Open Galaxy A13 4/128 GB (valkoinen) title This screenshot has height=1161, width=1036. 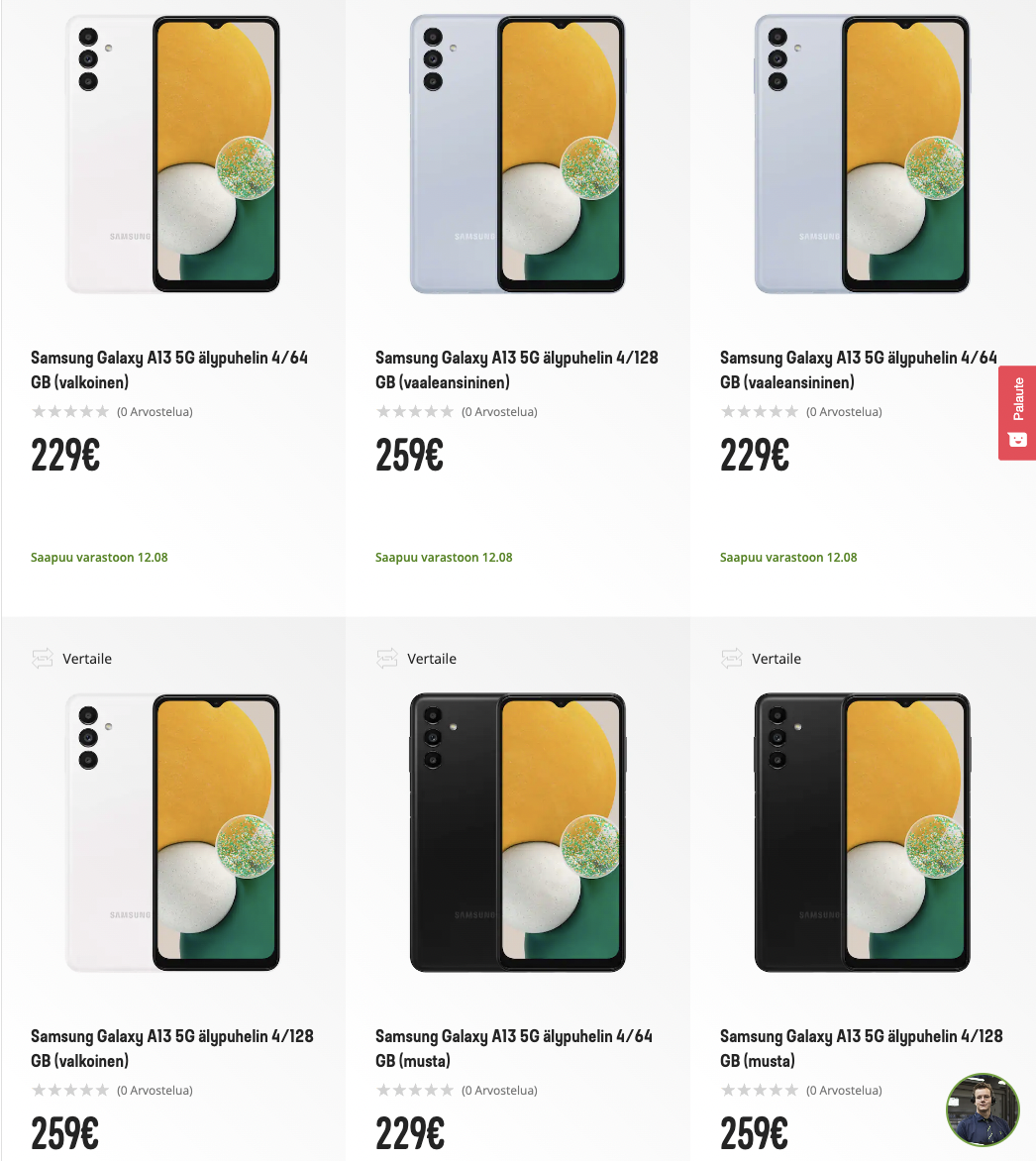[x=171, y=1048]
